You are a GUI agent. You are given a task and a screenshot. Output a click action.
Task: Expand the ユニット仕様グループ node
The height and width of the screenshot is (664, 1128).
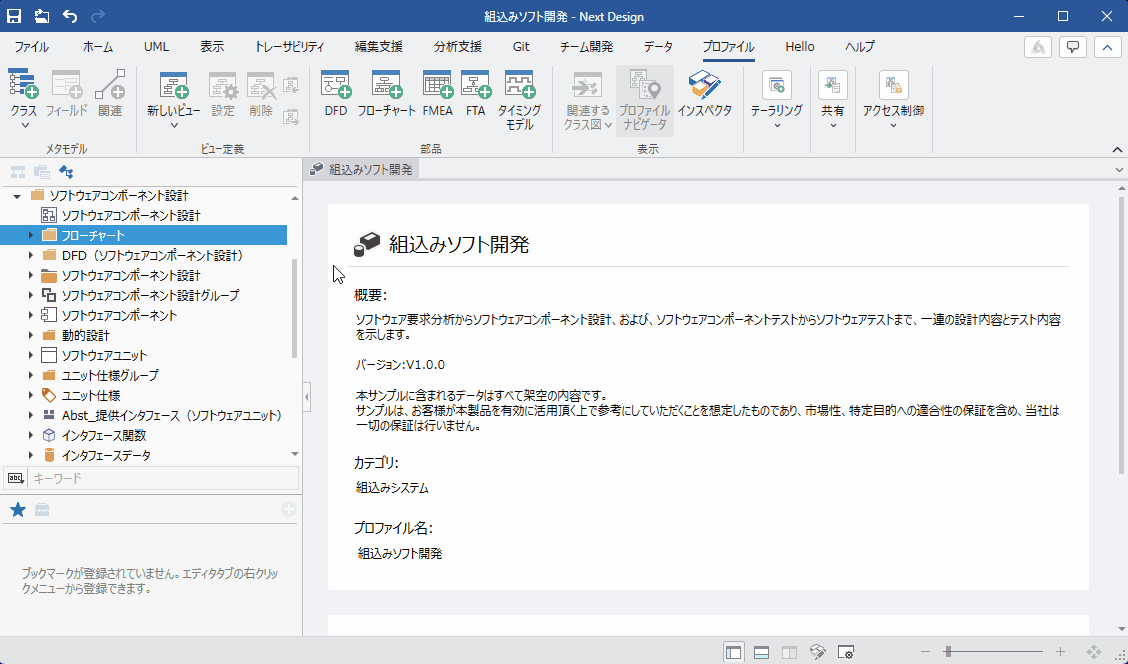[x=30, y=376]
